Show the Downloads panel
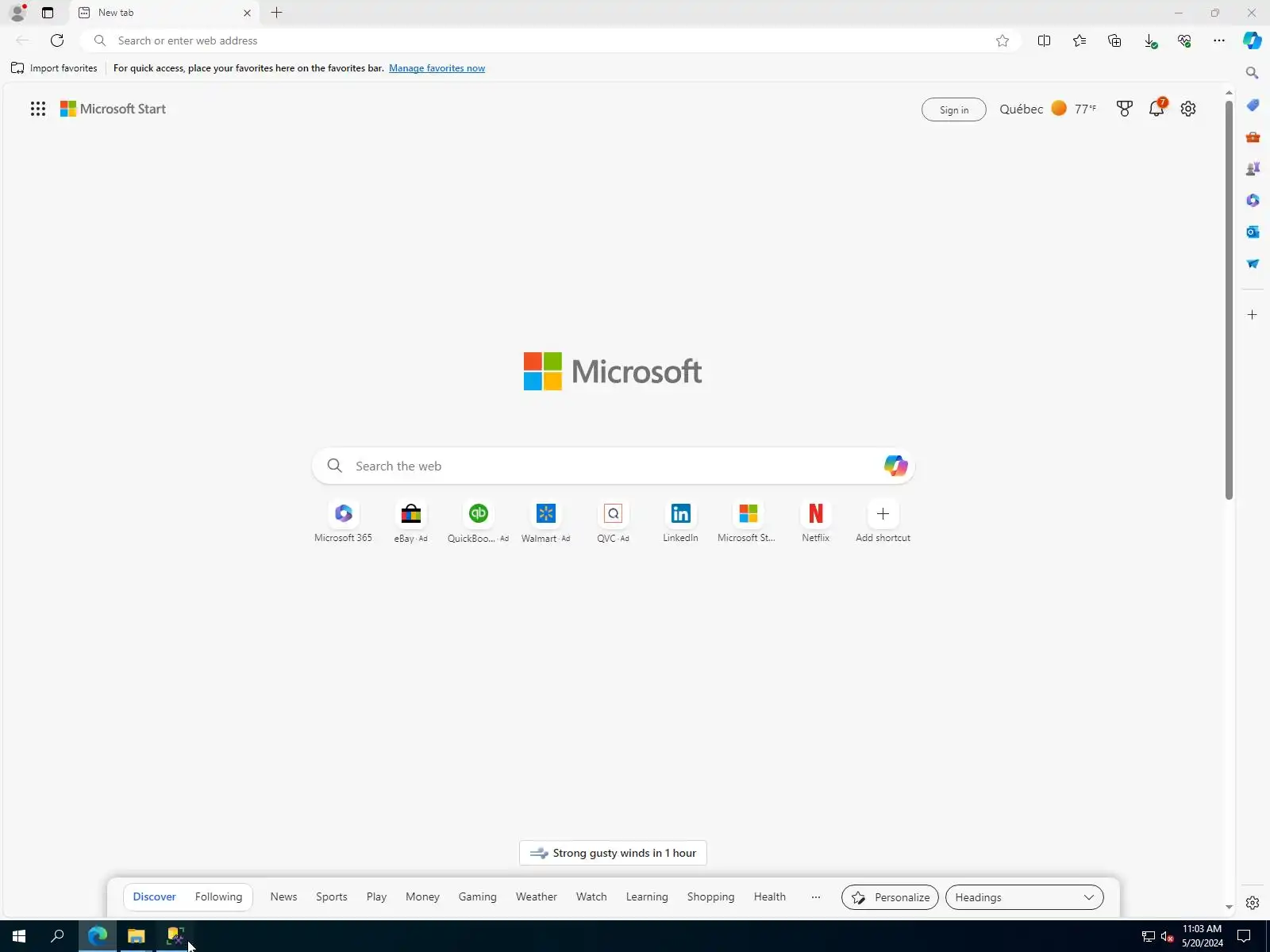This screenshot has width=1270, height=952. click(1149, 40)
